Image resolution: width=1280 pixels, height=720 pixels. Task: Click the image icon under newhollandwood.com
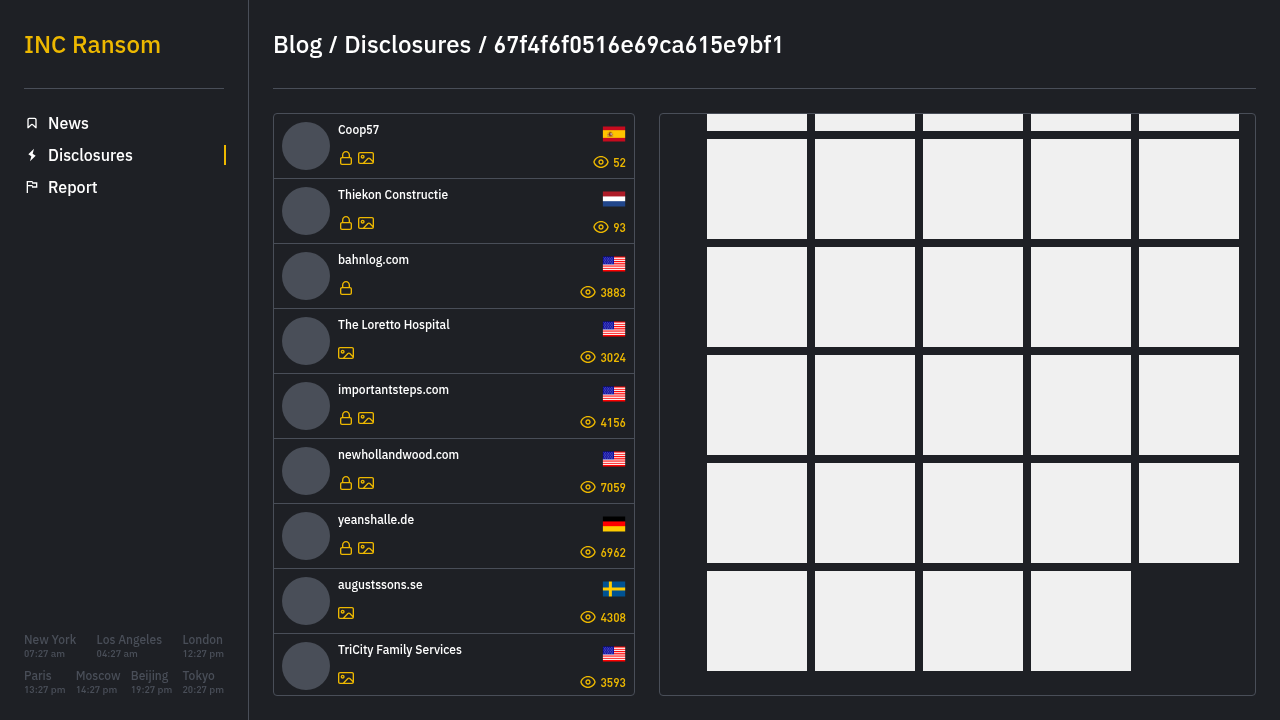tap(366, 483)
